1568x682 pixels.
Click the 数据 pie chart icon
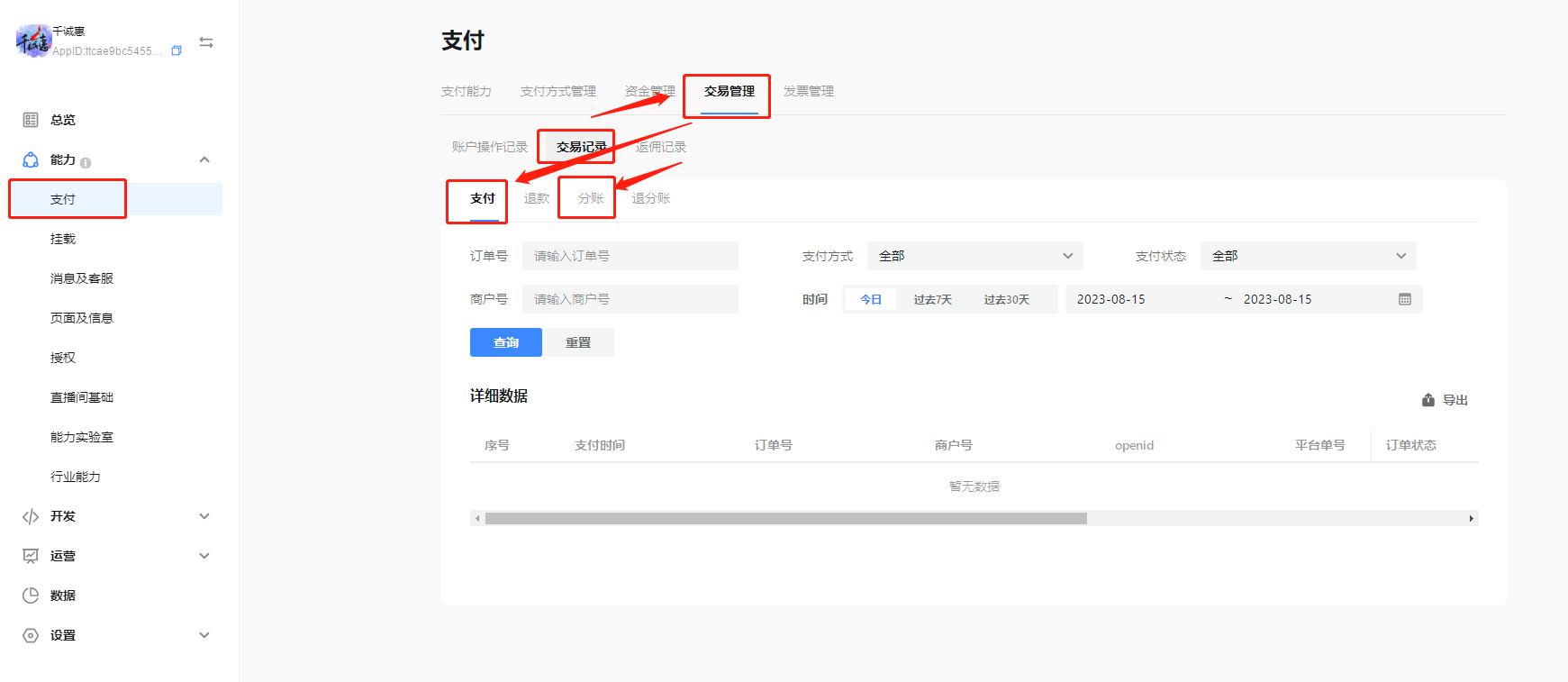31,596
